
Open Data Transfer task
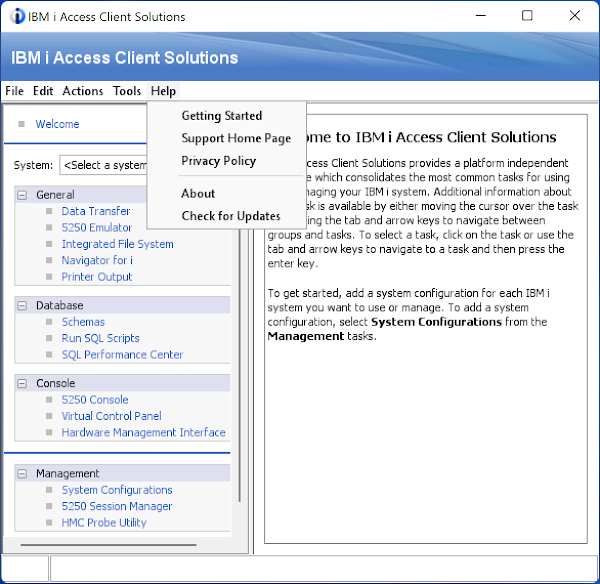pyautogui.click(x=96, y=211)
